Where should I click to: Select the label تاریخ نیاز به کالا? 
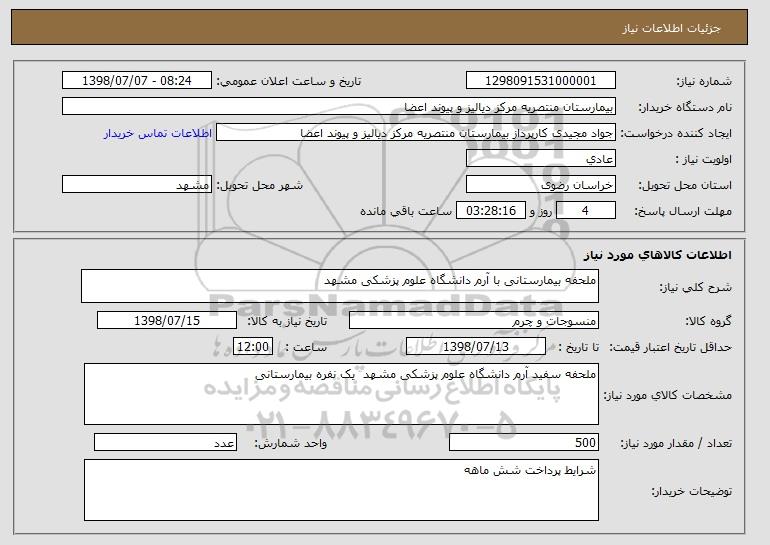pos(287,321)
